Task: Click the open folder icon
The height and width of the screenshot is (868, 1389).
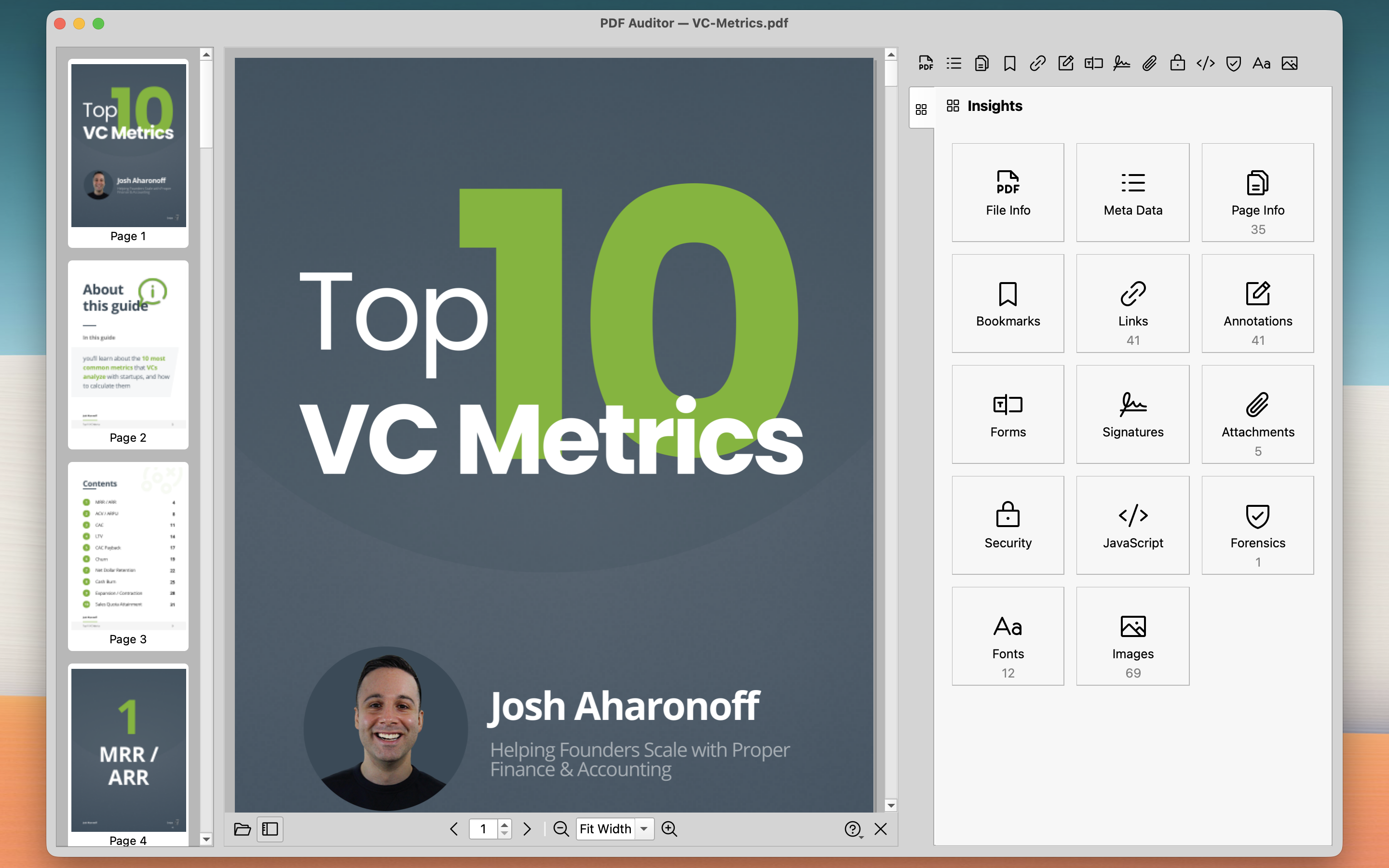Action: click(242, 829)
